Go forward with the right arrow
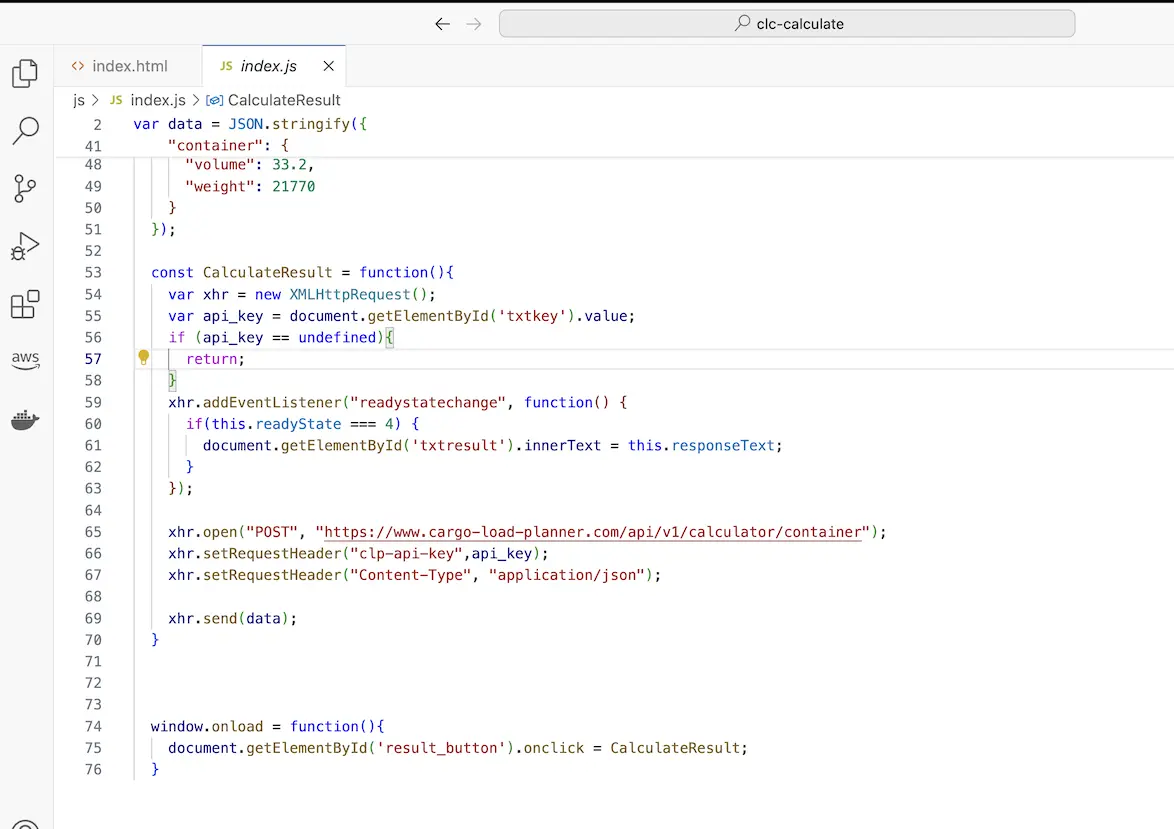 click(x=474, y=24)
